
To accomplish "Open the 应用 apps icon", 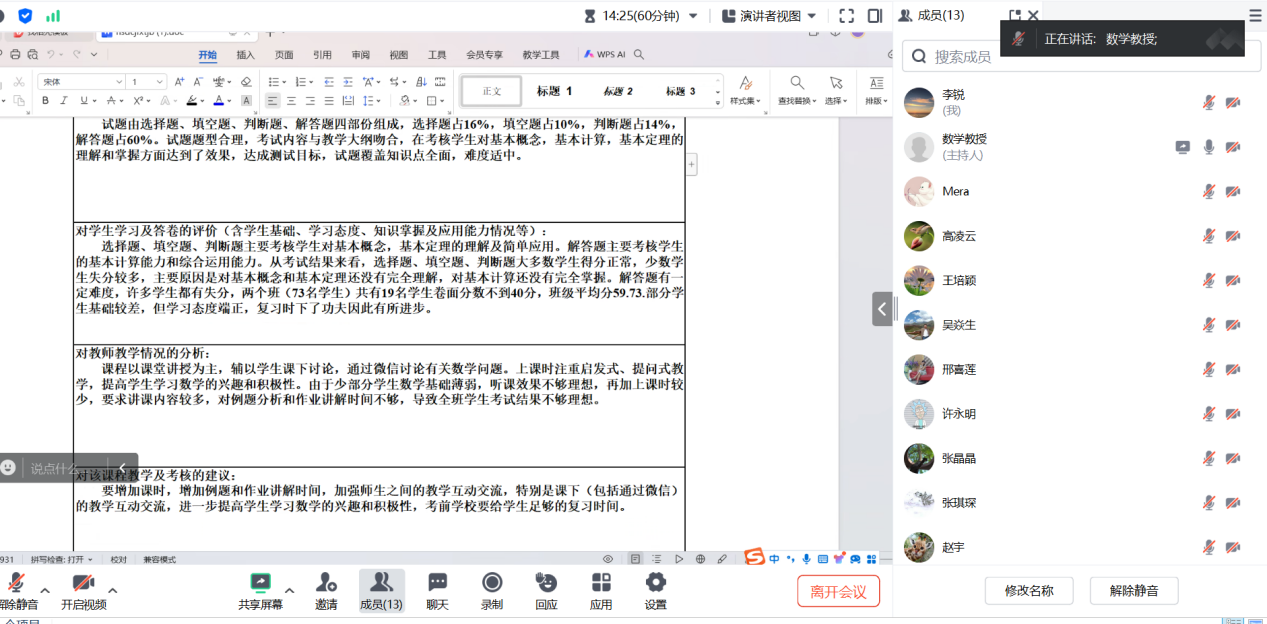I will [x=601, y=583].
